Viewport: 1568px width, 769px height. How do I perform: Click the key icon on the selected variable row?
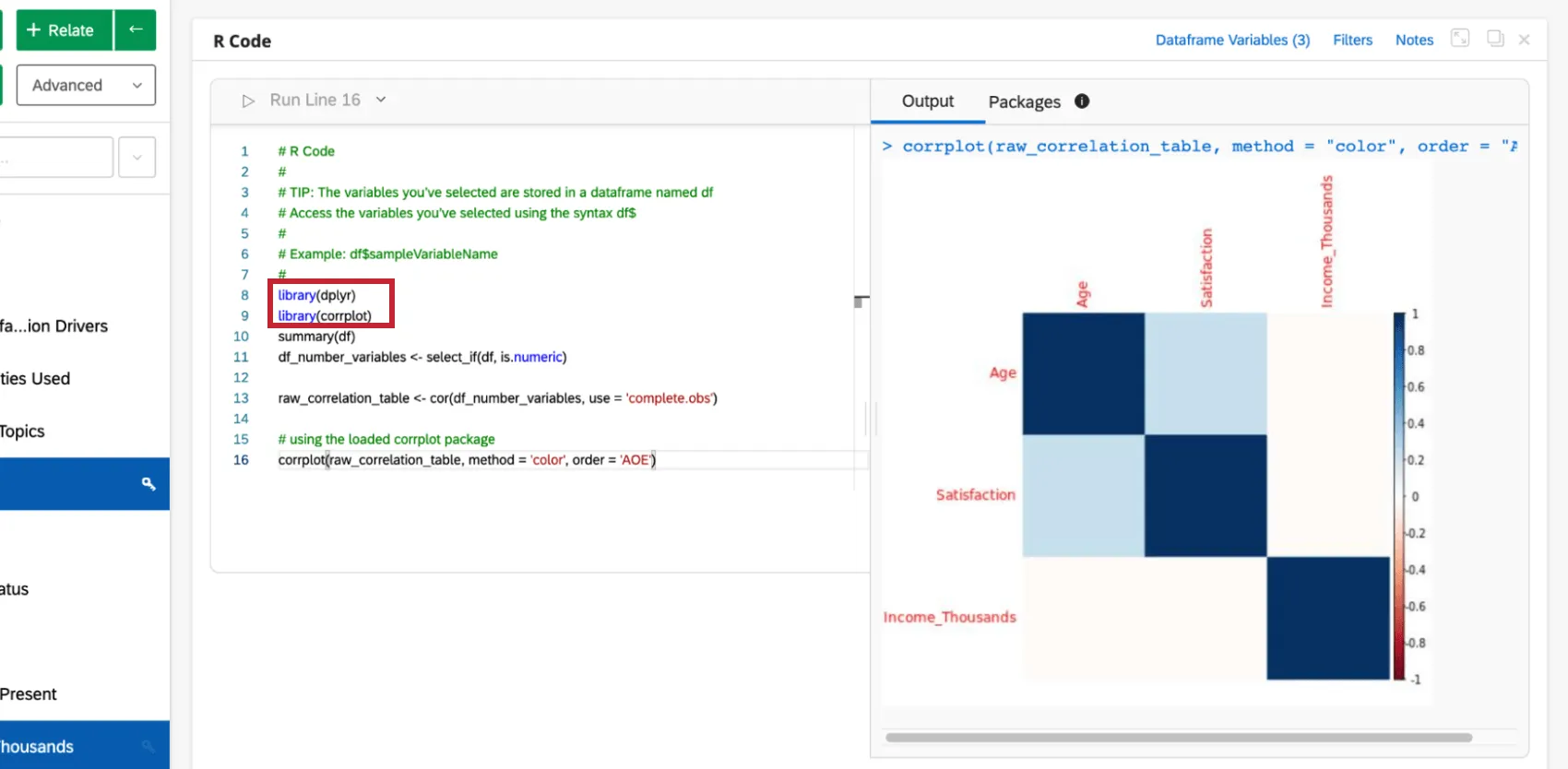(148, 484)
